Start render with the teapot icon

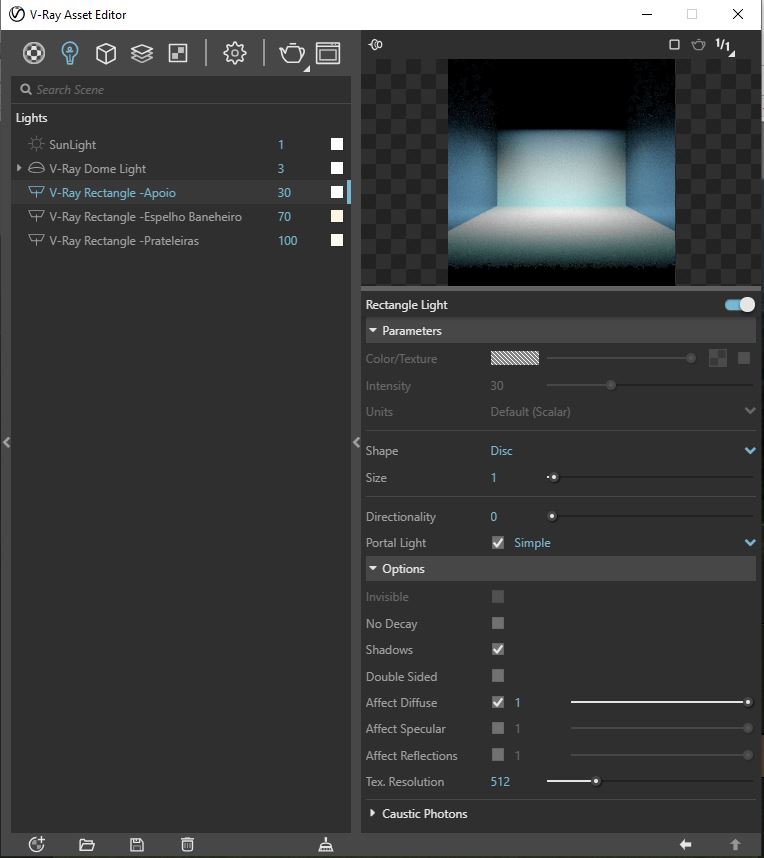[x=291, y=53]
